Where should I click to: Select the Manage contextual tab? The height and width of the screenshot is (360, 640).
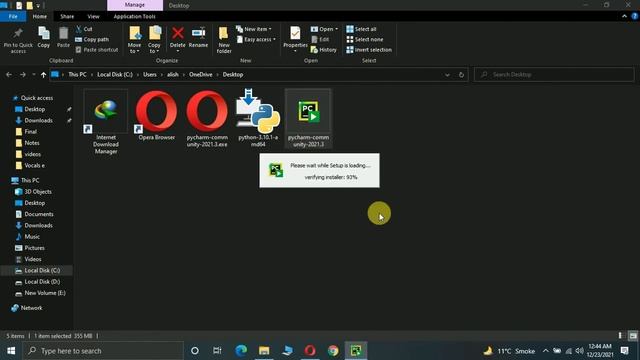135,5
